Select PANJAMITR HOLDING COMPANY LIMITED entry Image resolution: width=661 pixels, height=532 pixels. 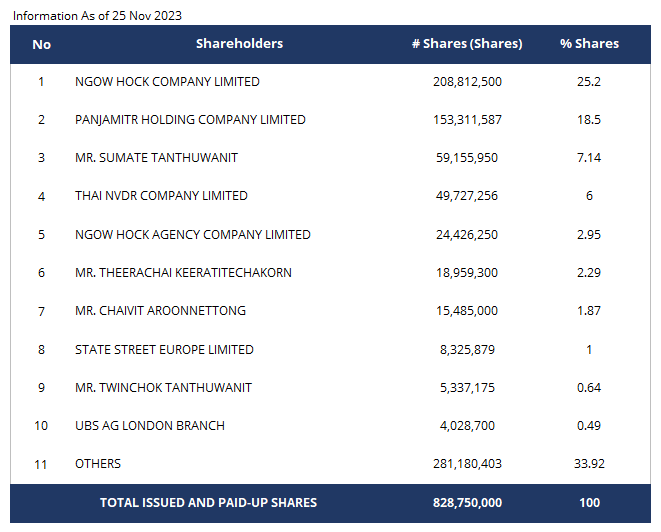click(190, 120)
